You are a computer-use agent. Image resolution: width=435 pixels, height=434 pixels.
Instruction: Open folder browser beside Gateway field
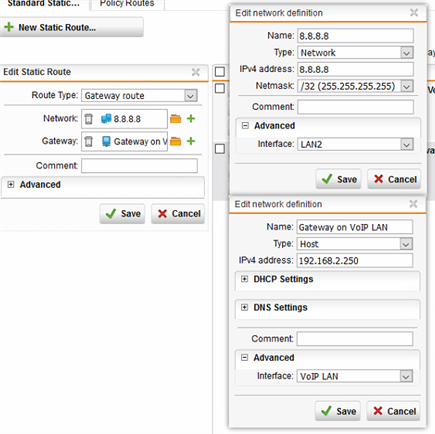pyautogui.click(x=176, y=141)
